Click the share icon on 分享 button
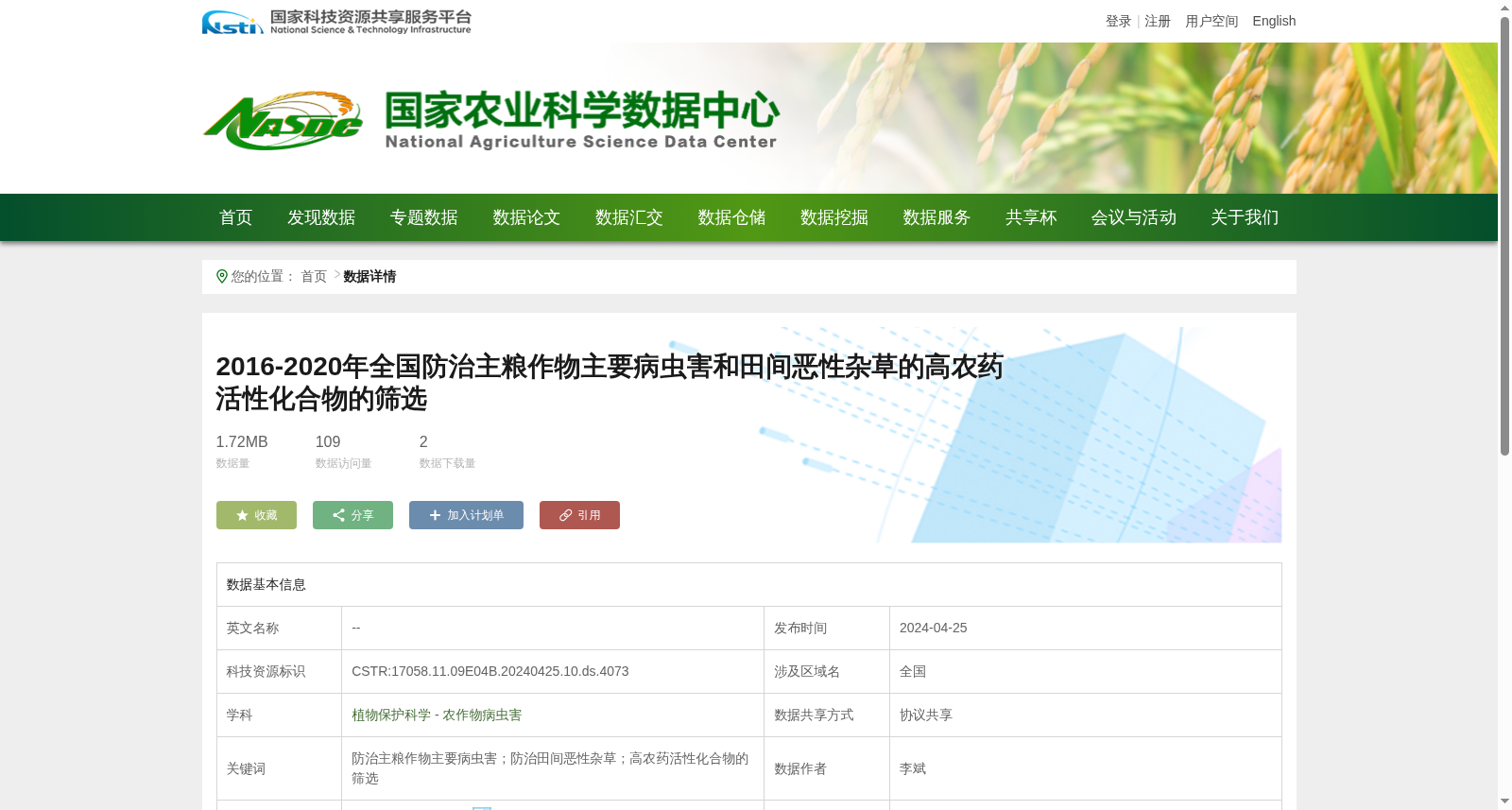The width and height of the screenshot is (1512, 810). pyautogui.click(x=338, y=515)
